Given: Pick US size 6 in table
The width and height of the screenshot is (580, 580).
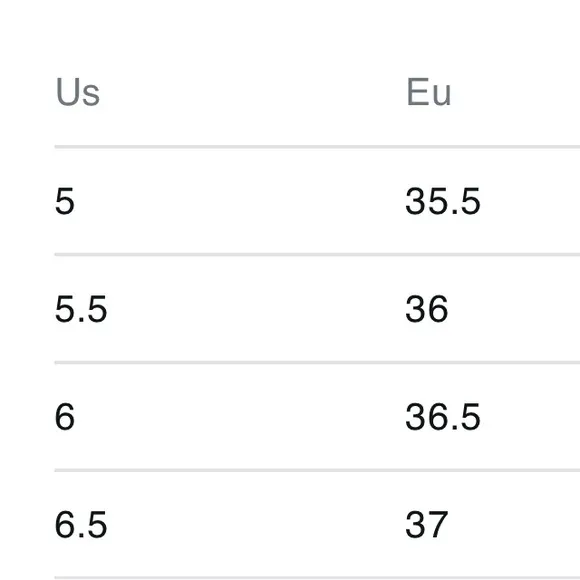Looking at the screenshot, I should (65, 417).
